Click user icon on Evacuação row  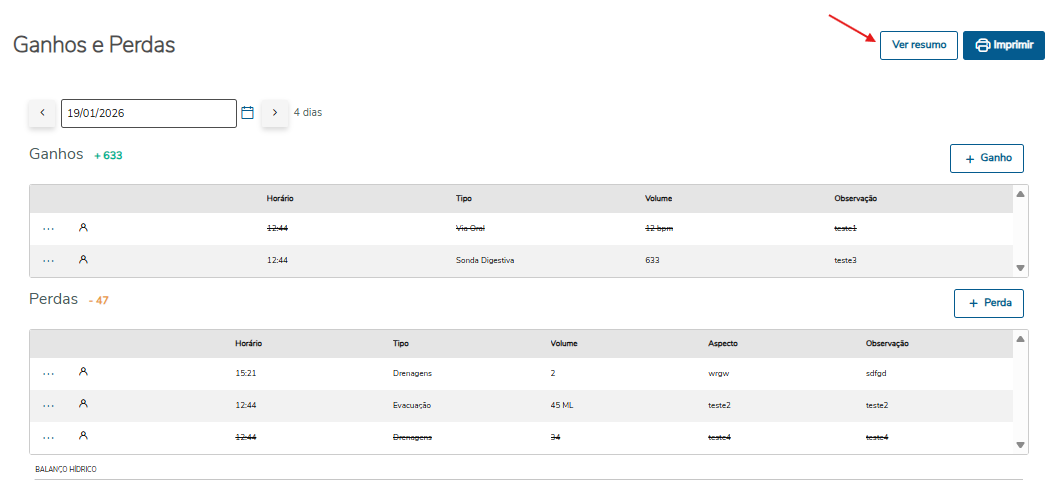point(83,404)
